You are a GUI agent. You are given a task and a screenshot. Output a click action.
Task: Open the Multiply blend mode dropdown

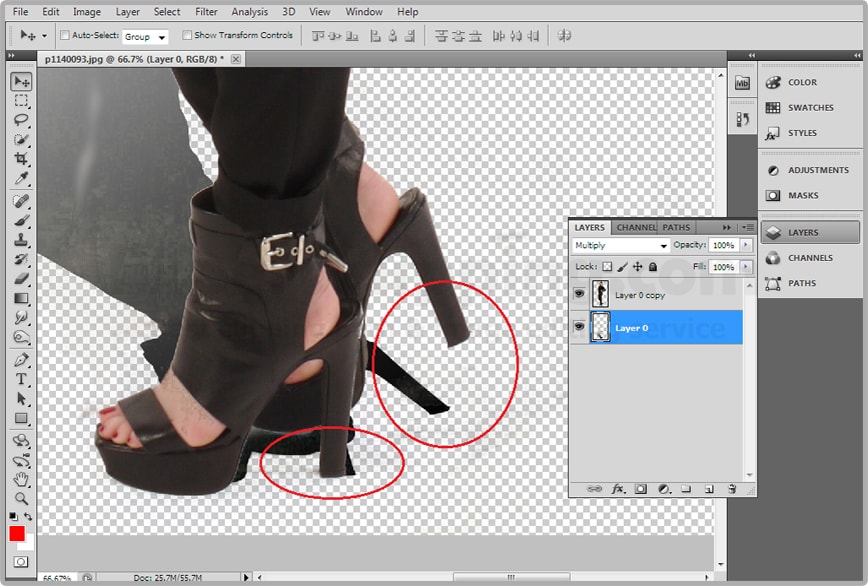pyautogui.click(x=621, y=246)
